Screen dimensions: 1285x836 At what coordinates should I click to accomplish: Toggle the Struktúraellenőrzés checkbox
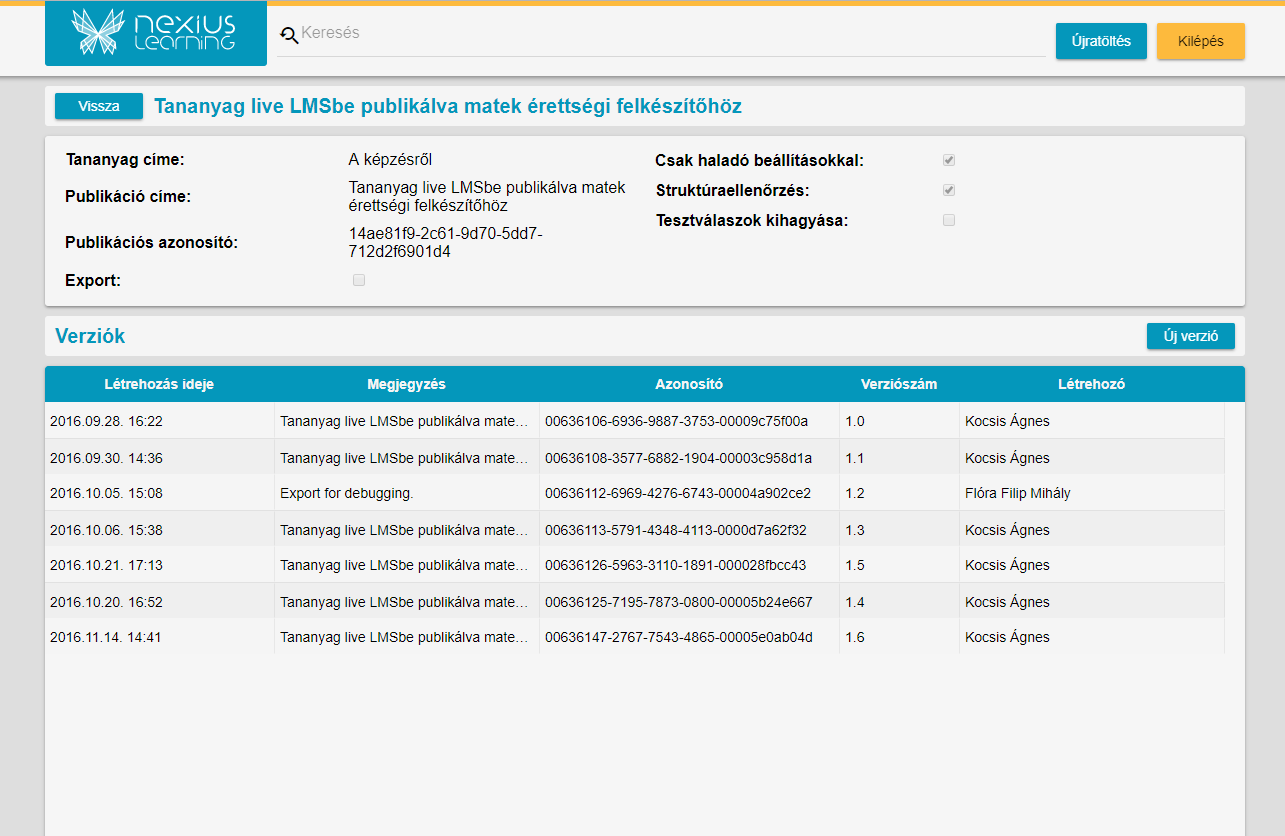click(949, 190)
